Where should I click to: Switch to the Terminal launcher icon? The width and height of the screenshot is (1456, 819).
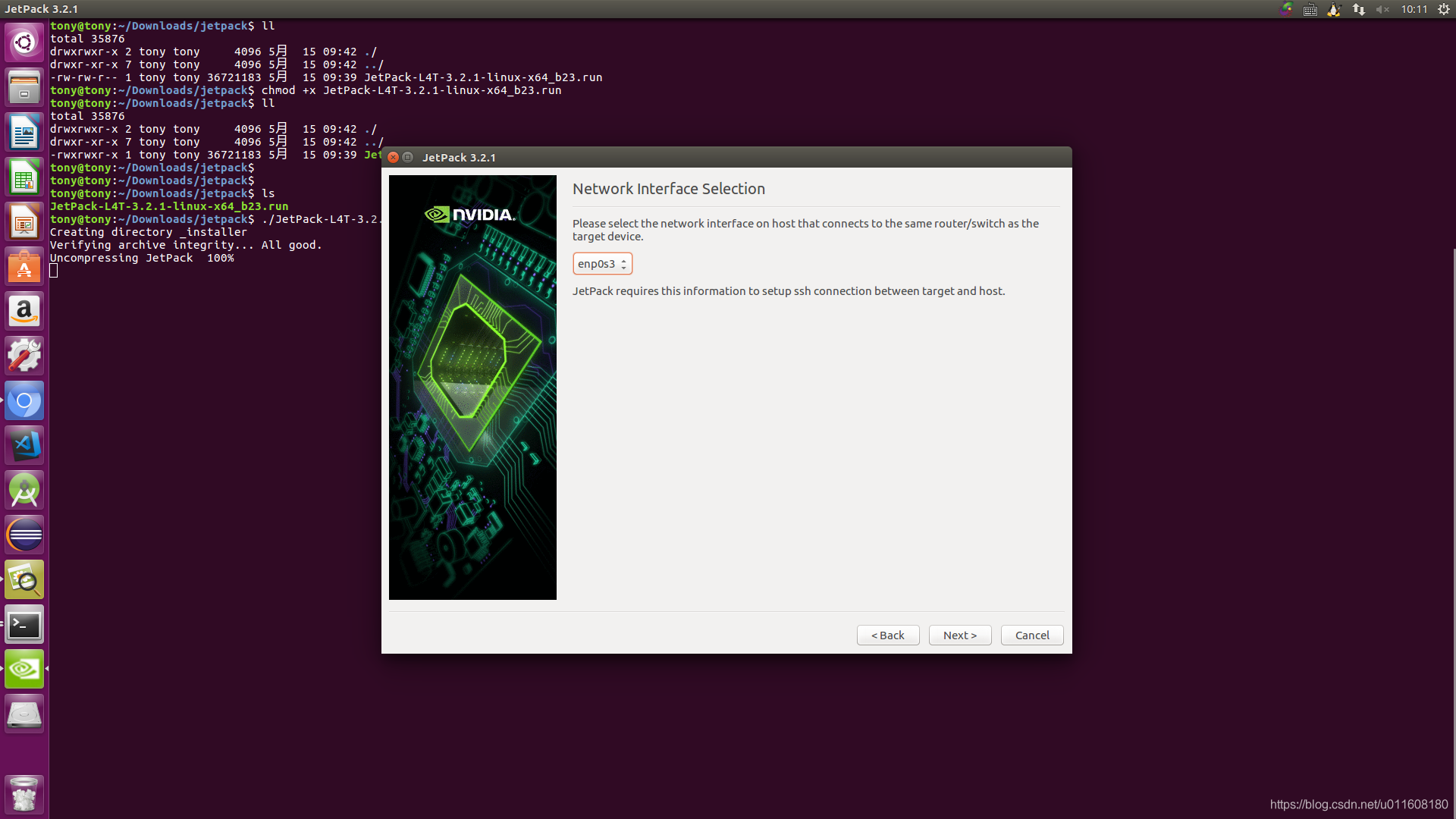click(x=24, y=625)
